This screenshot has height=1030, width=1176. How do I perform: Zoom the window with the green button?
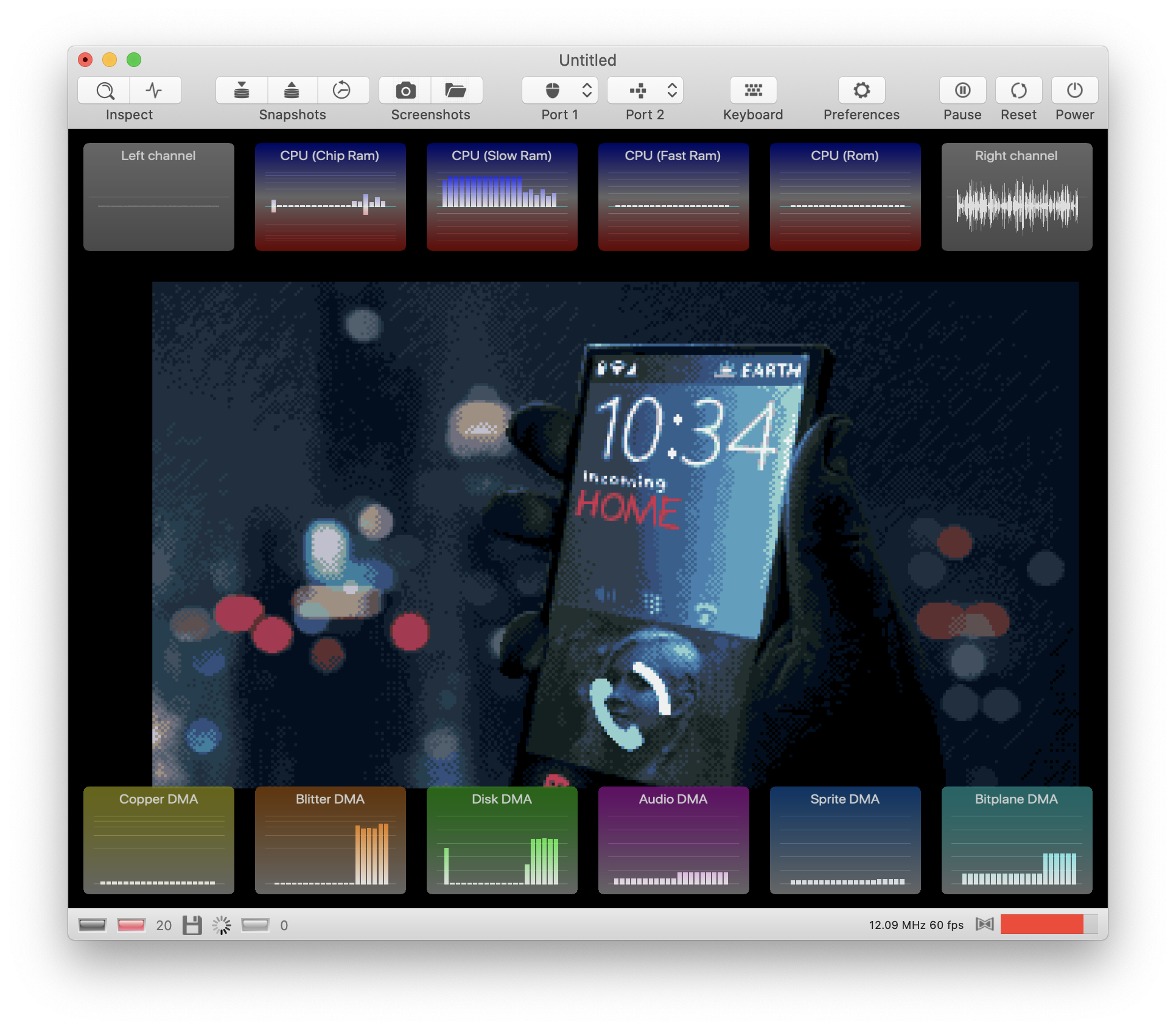[x=134, y=60]
